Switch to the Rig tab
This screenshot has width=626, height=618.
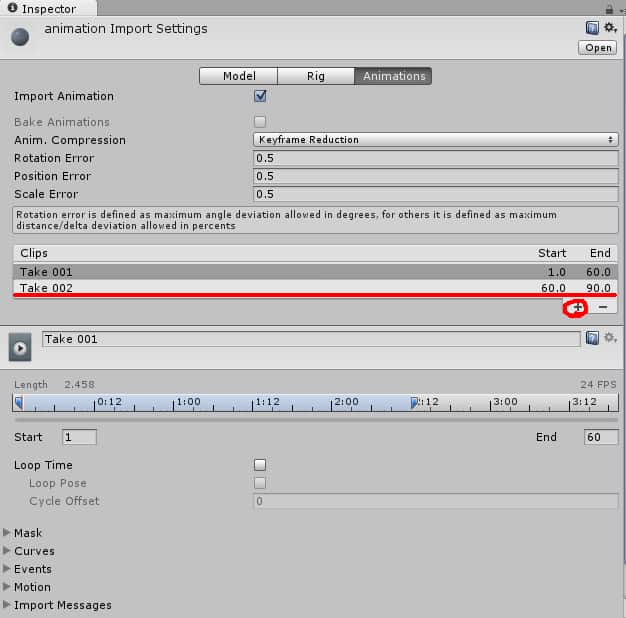pos(315,76)
